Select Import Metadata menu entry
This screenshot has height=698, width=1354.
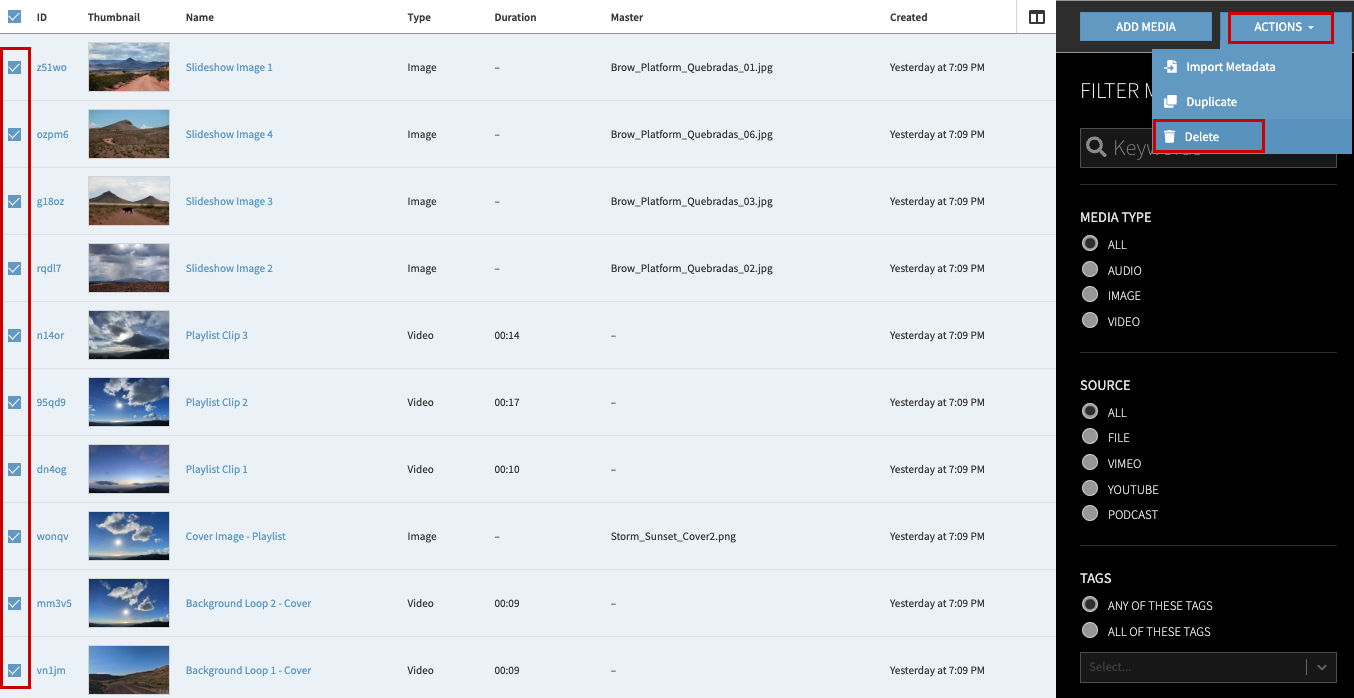tap(1230, 67)
